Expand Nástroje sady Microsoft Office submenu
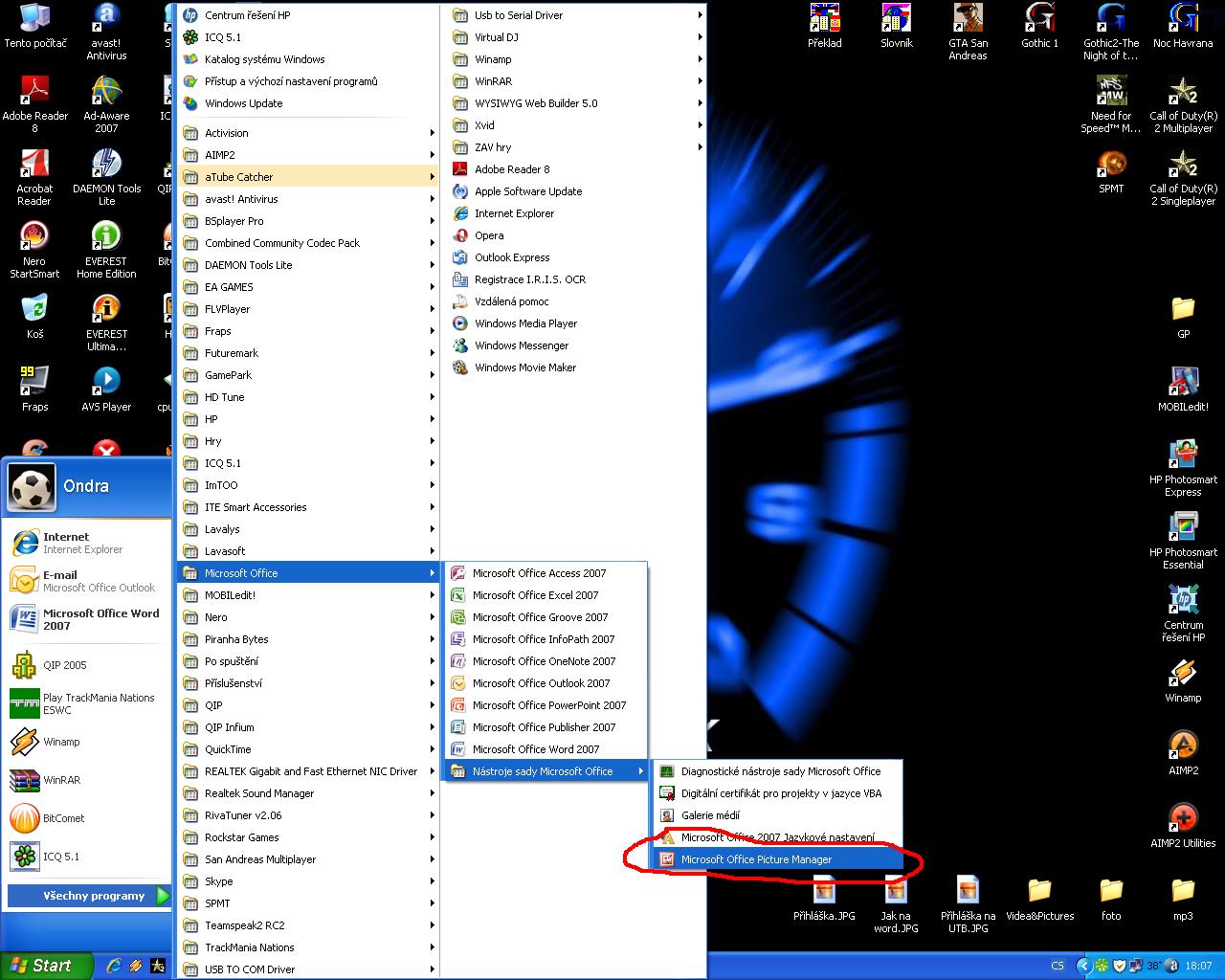 (545, 771)
